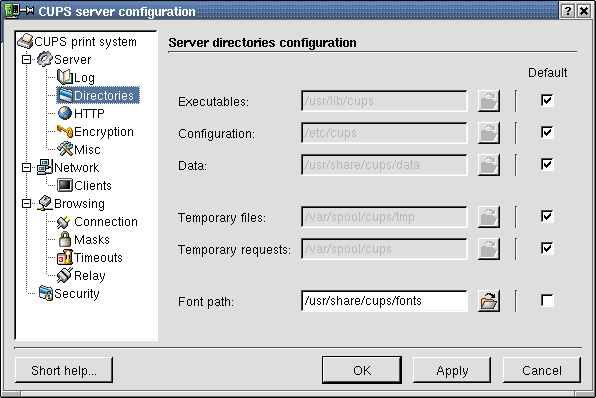Collapse the Server tree node
Viewport: 596px width, 398px height.
coord(26,60)
